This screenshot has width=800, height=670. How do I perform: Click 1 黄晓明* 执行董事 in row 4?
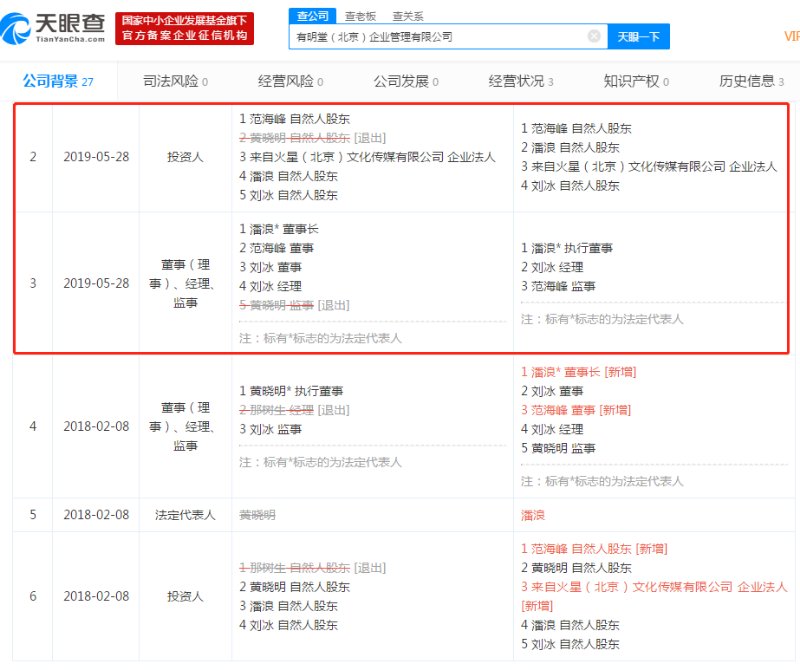tap(291, 391)
